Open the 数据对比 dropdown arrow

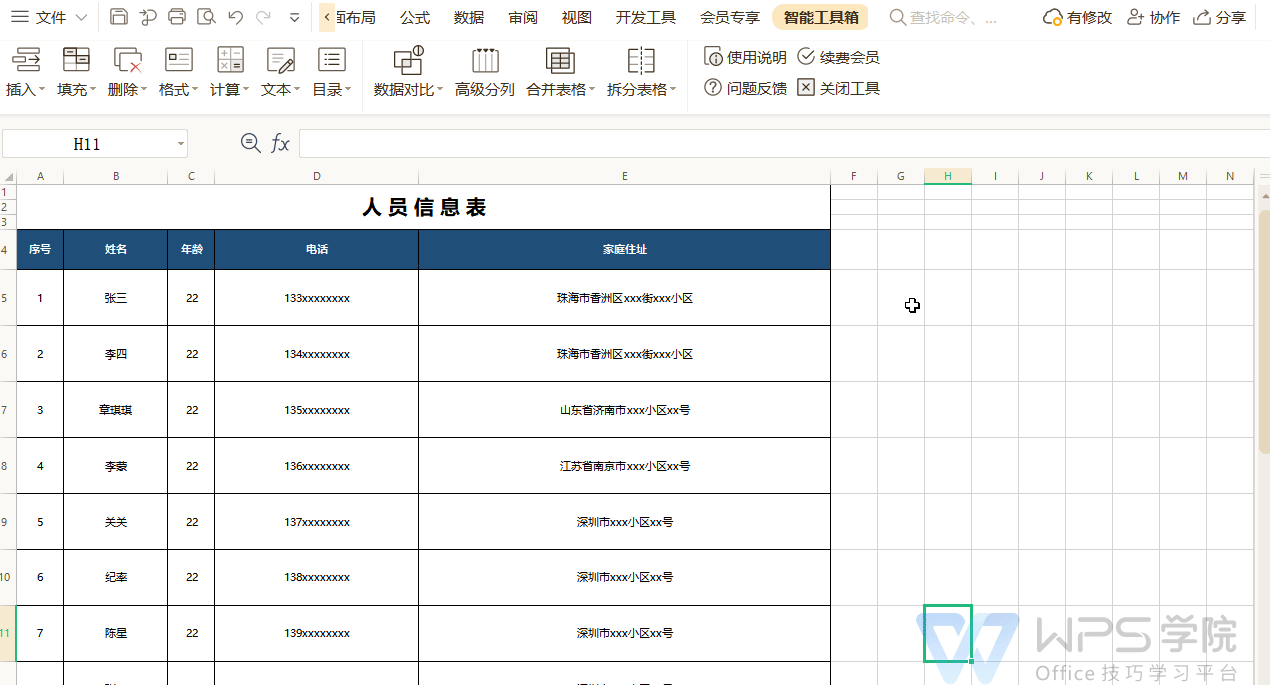pyautogui.click(x=440, y=90)
